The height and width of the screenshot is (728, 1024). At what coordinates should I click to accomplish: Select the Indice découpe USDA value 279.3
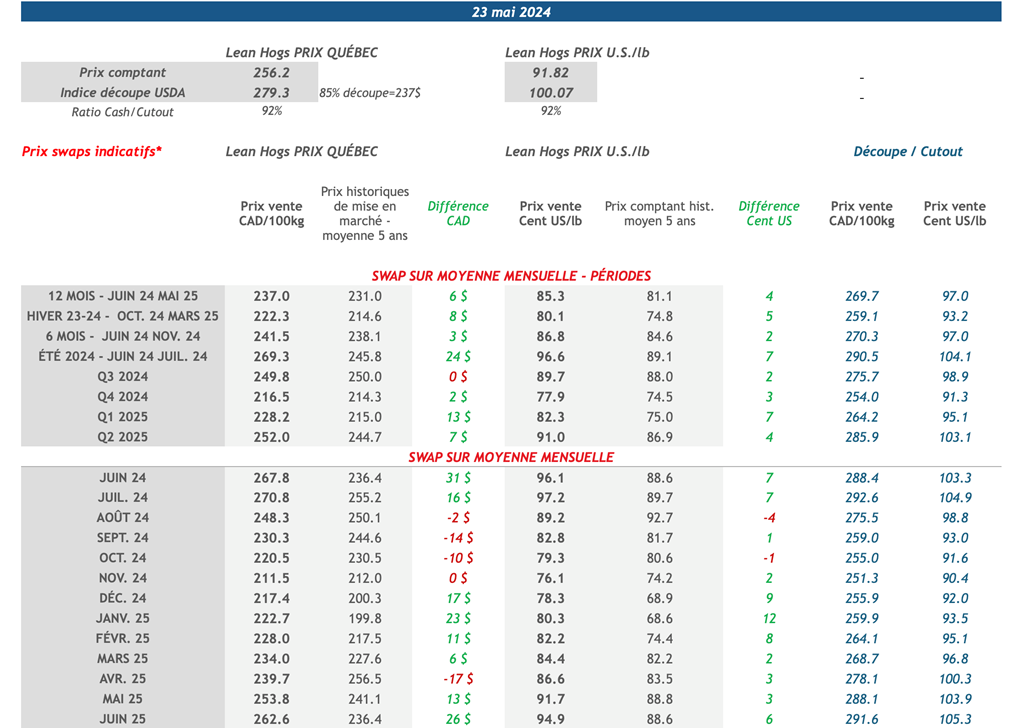point(271,93)
